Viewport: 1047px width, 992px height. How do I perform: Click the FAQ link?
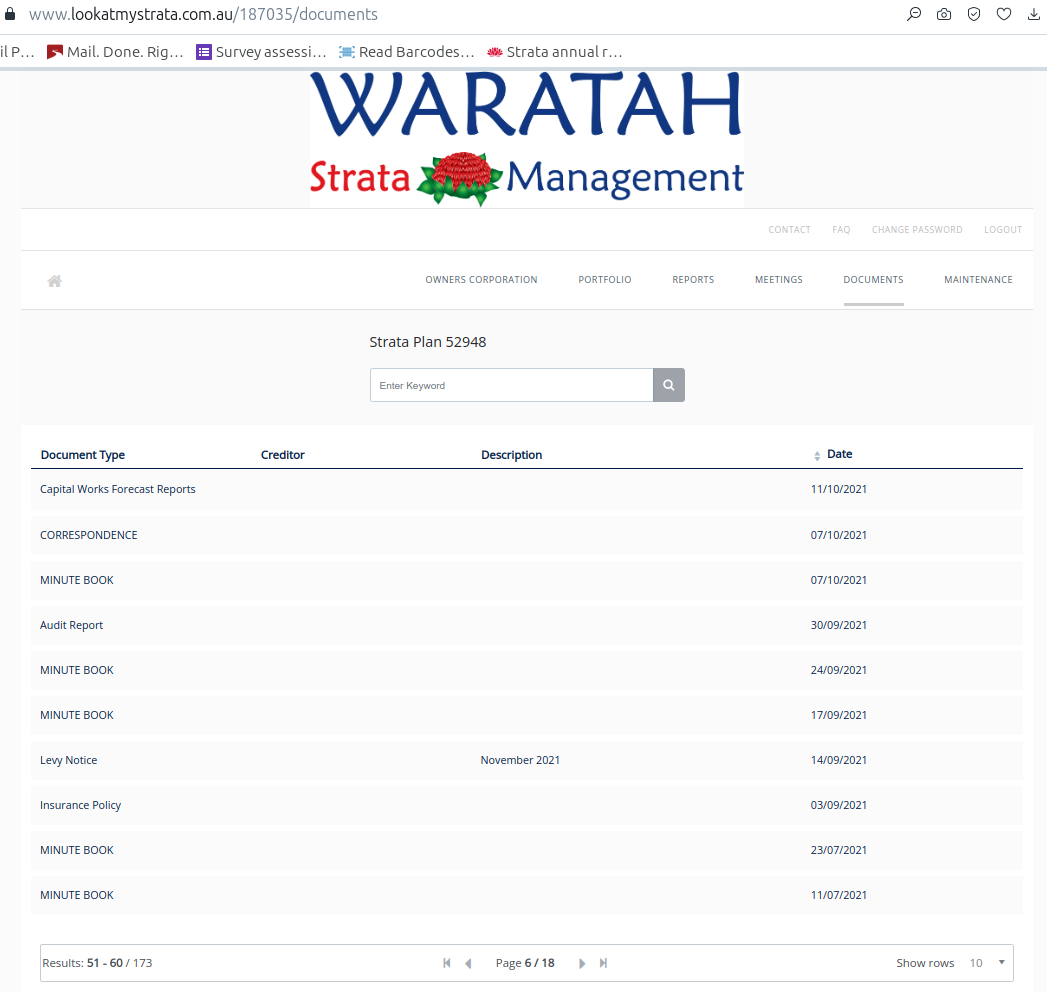click(x=841, y=230)
